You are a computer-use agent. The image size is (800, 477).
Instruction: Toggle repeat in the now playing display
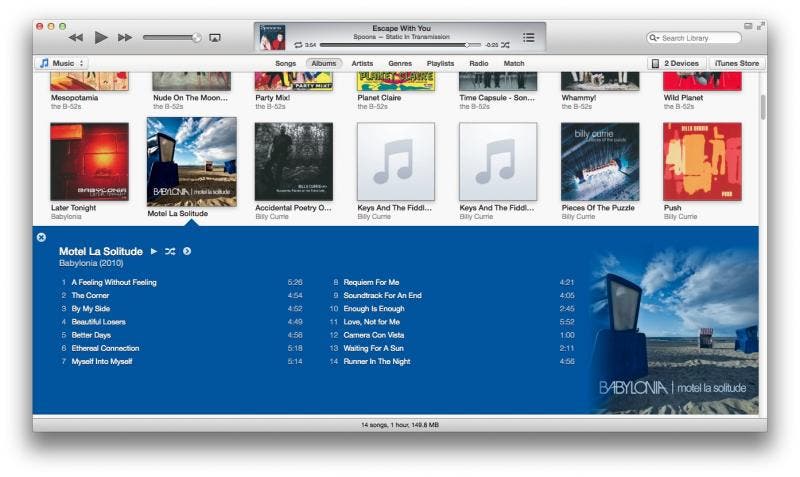point(298,45)
